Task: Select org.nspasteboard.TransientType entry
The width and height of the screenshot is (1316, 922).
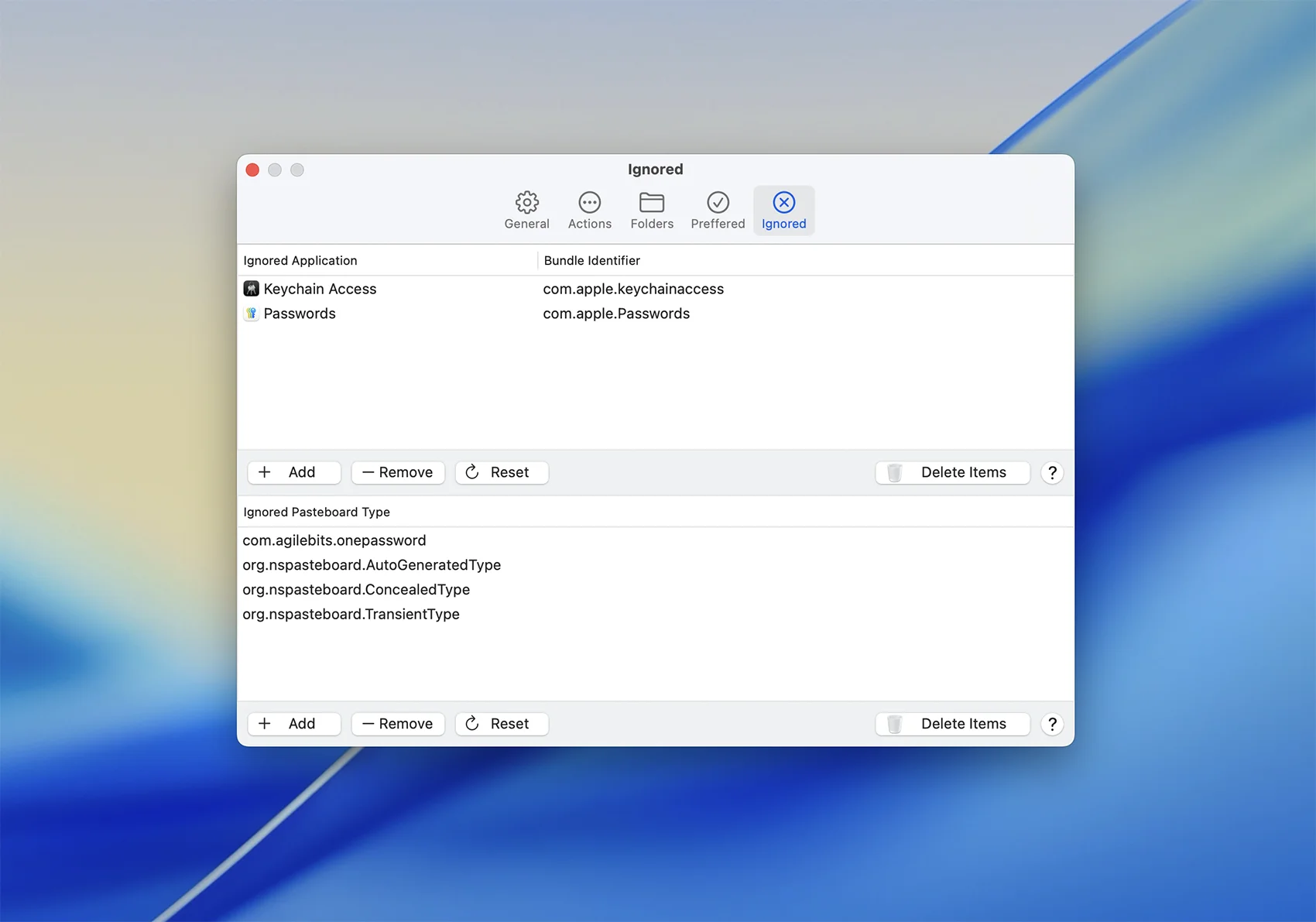Action: tap(351, 615)
